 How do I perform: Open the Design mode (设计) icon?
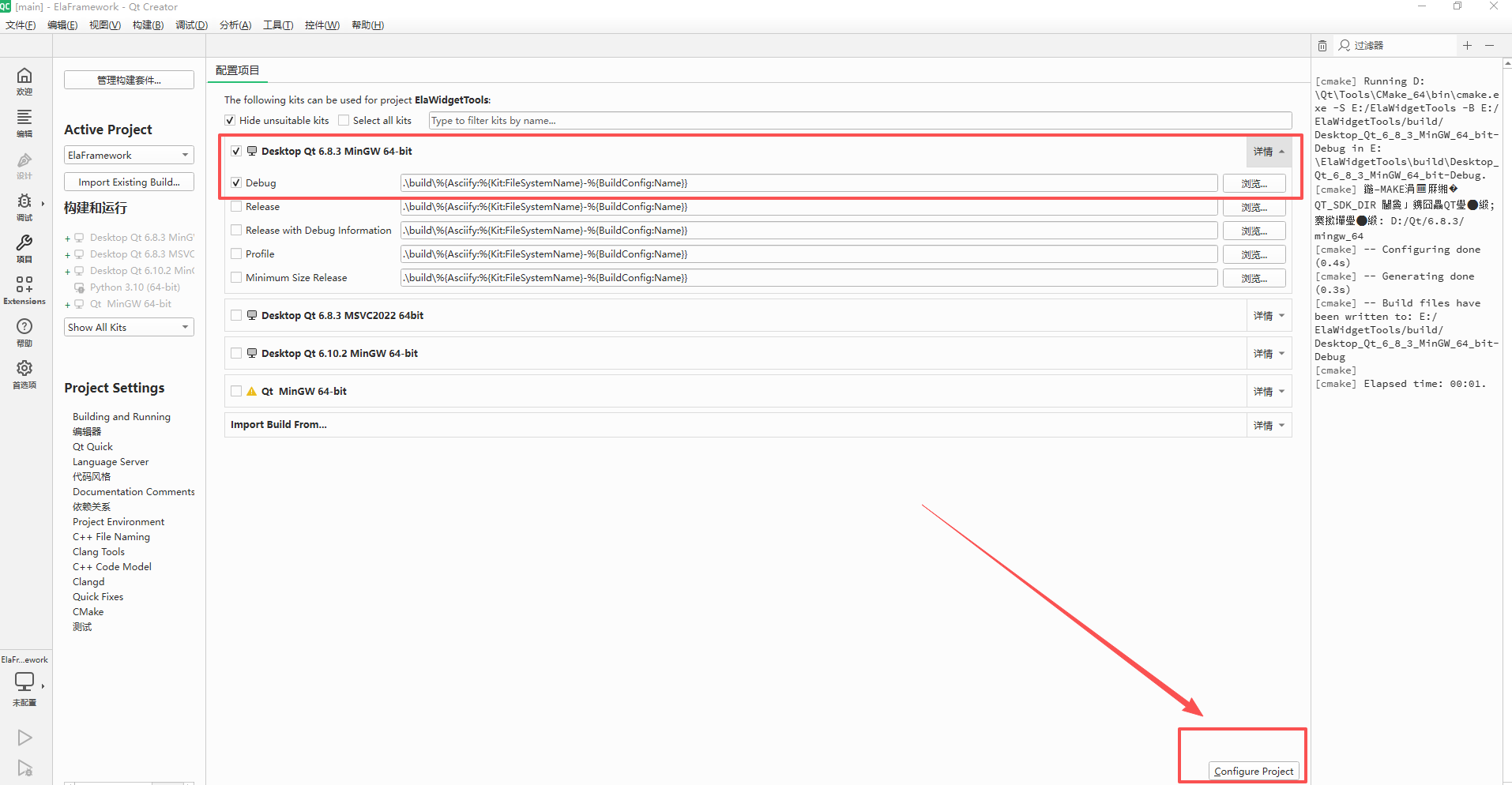point(24,160)
